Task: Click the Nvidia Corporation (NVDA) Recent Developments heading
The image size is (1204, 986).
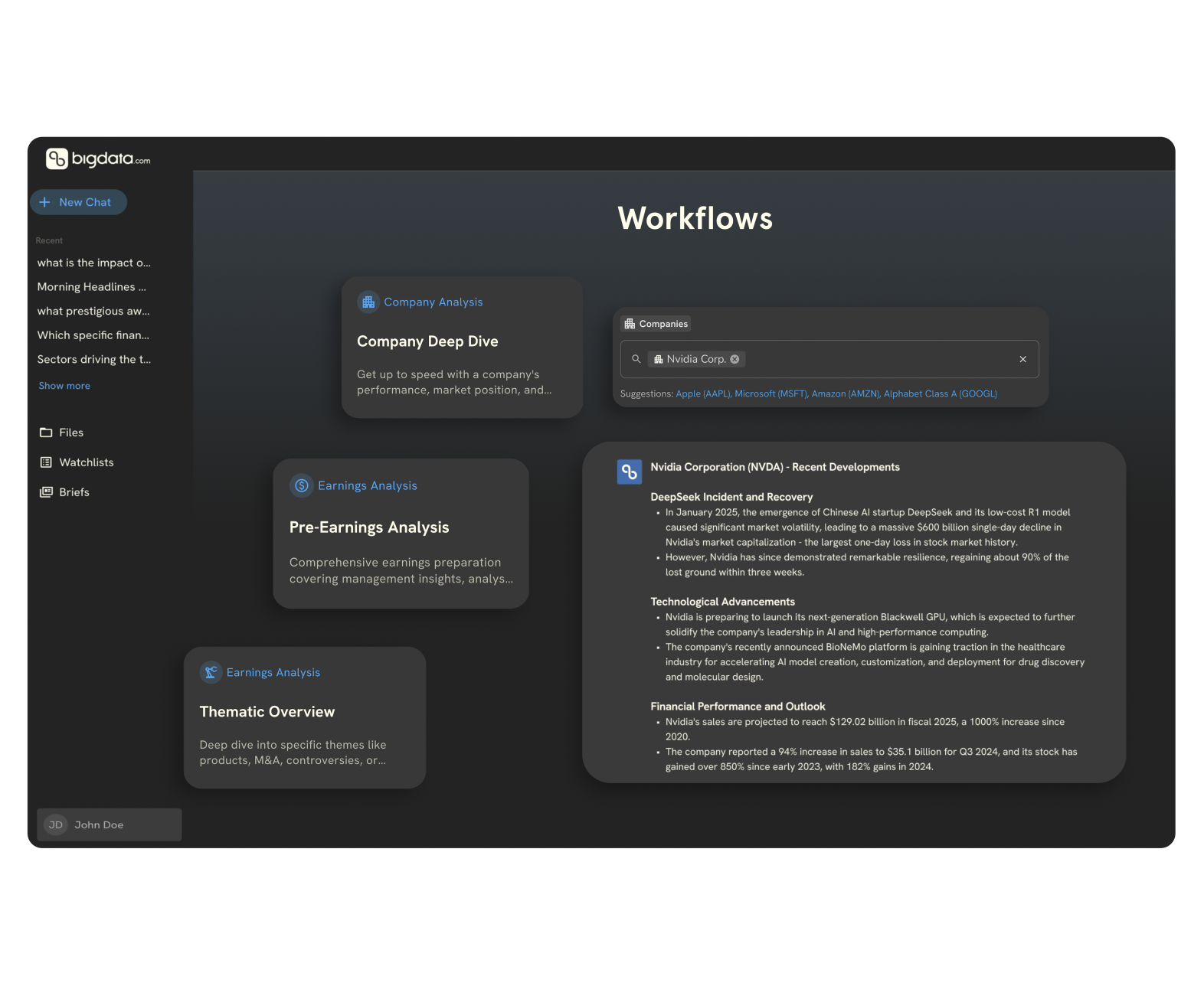Action: [x=775, y=467]
